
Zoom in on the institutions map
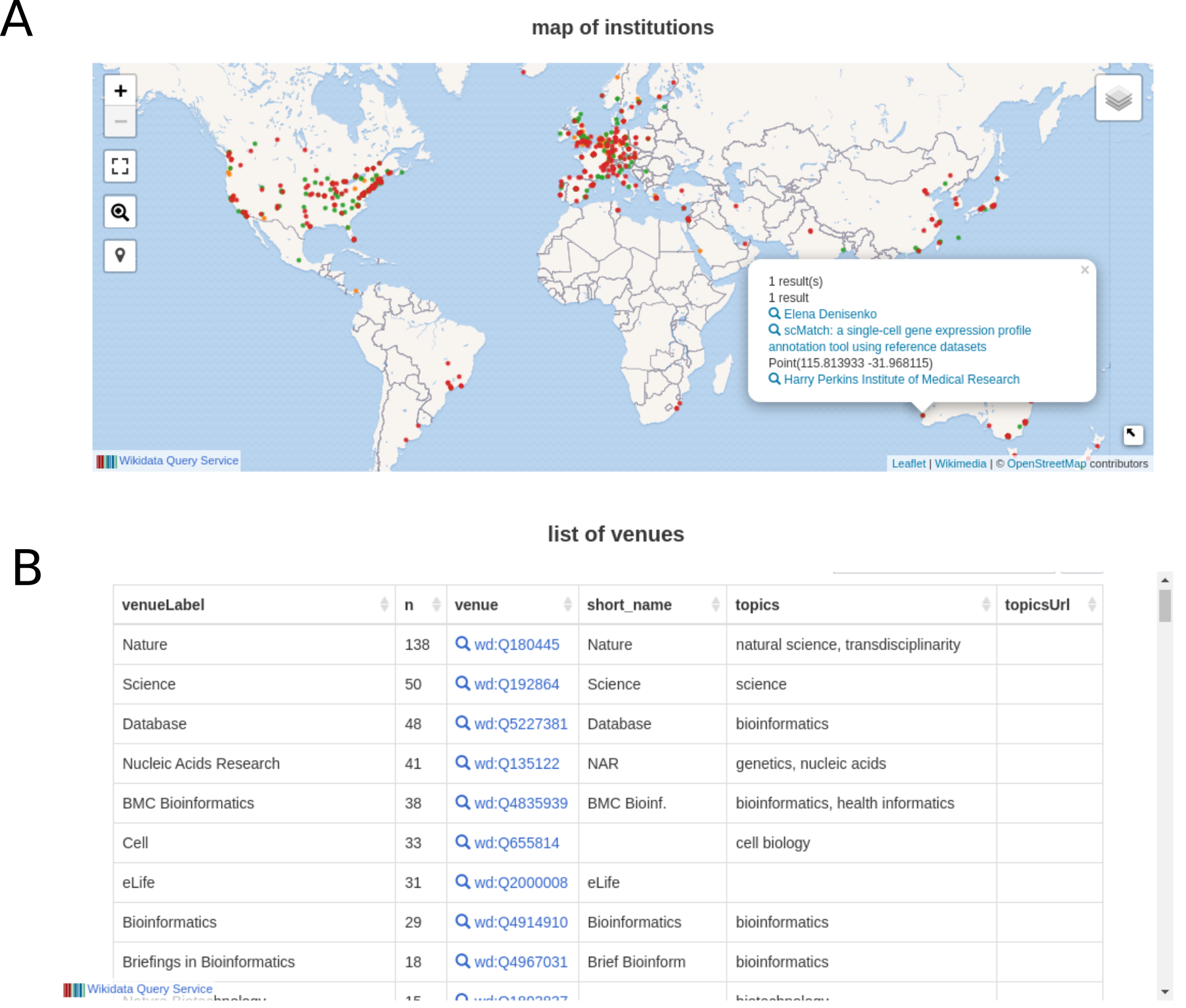pos(120,91)
